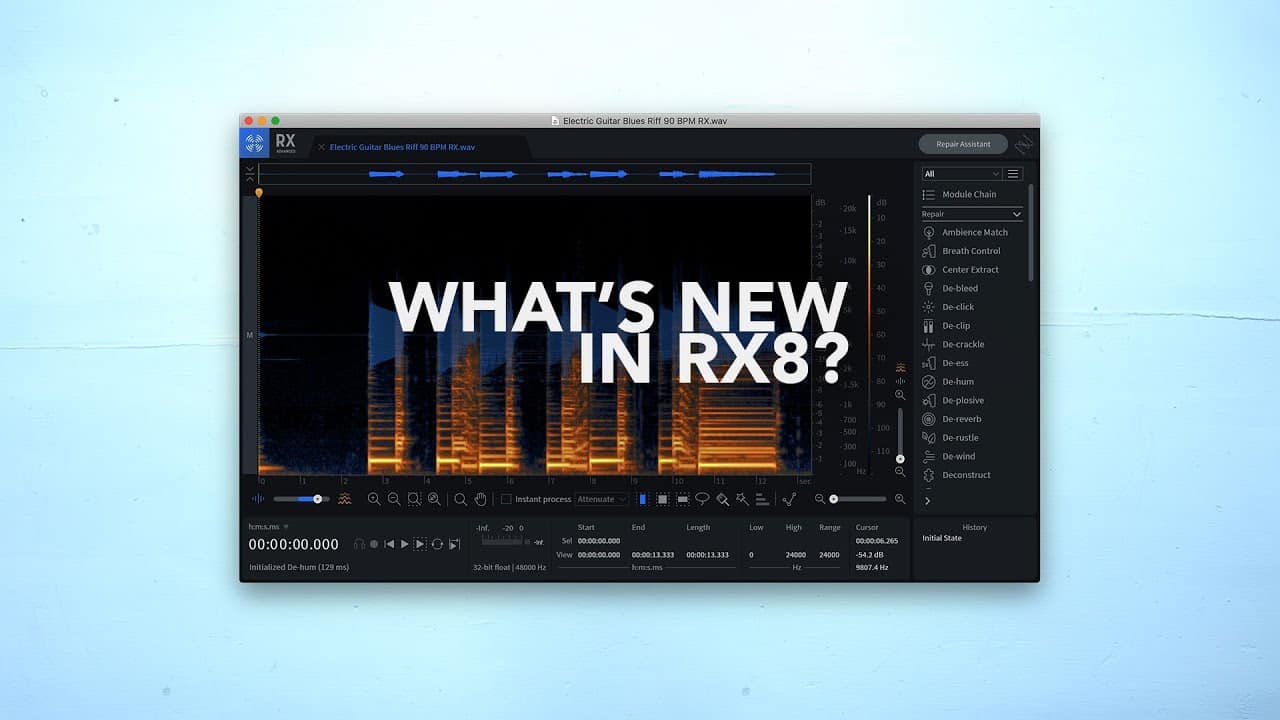Close the Electric Guitar Blues Riff tab
Screen dimensions: 1280x720
[x=321, y=147]
